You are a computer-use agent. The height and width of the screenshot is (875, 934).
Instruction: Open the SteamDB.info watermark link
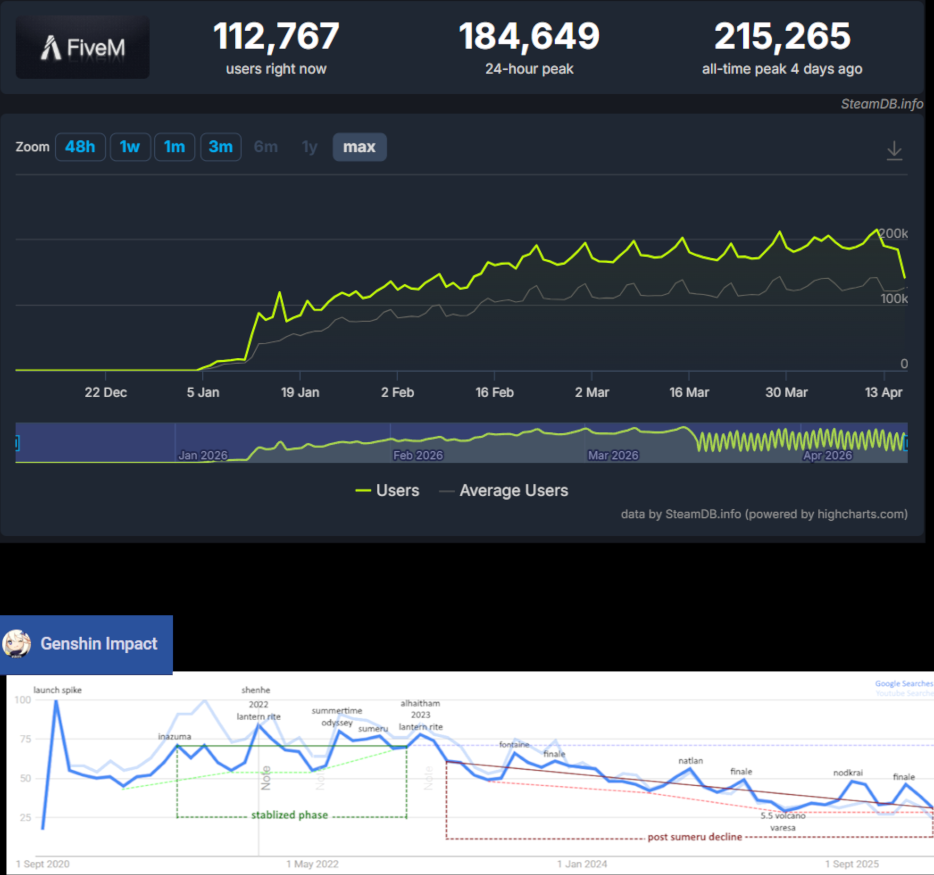(x=882, y=104)
